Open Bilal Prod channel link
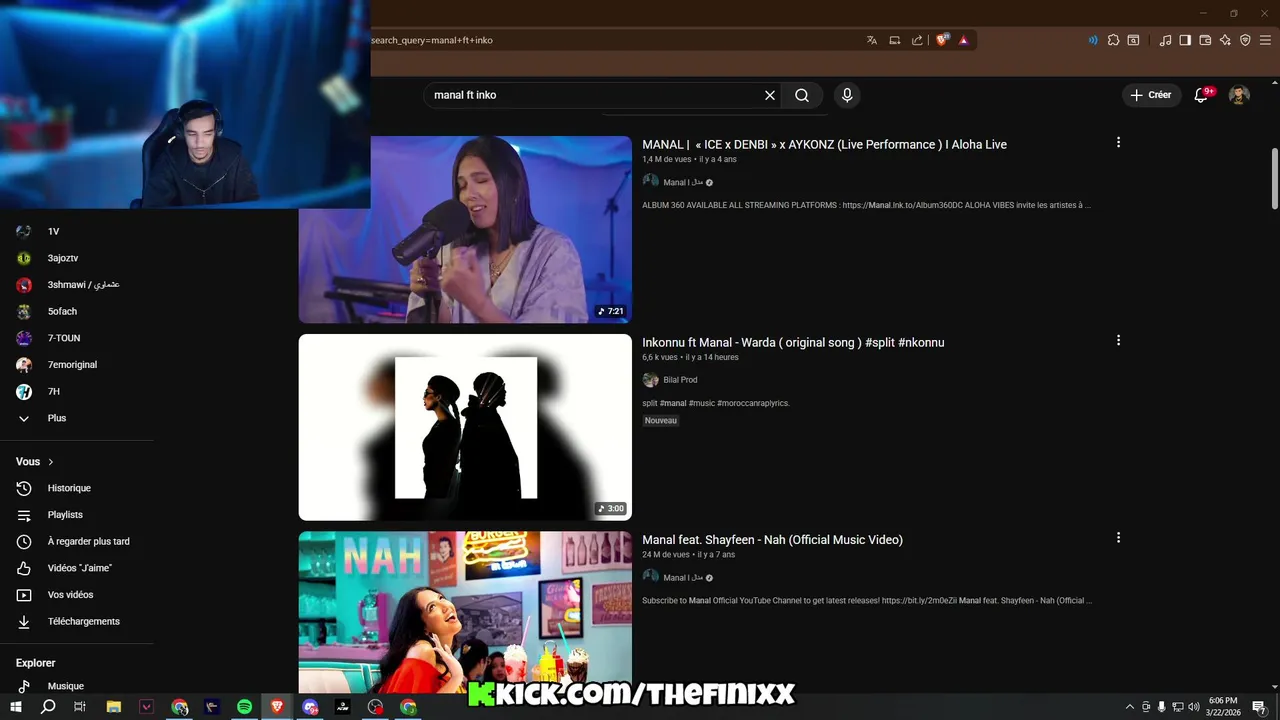The height and width of the screenshot is (720, 1280). click(x=680, y=380)
